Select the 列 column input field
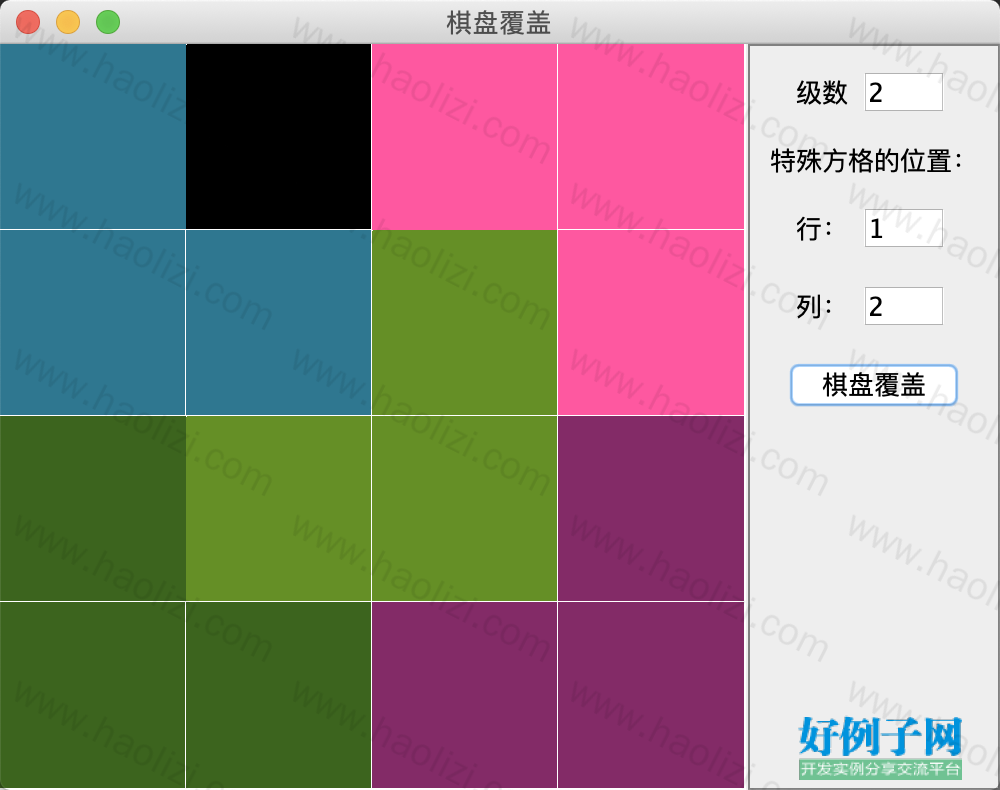The width and height of the screenshot is (1000, 790). click(903, 306)
